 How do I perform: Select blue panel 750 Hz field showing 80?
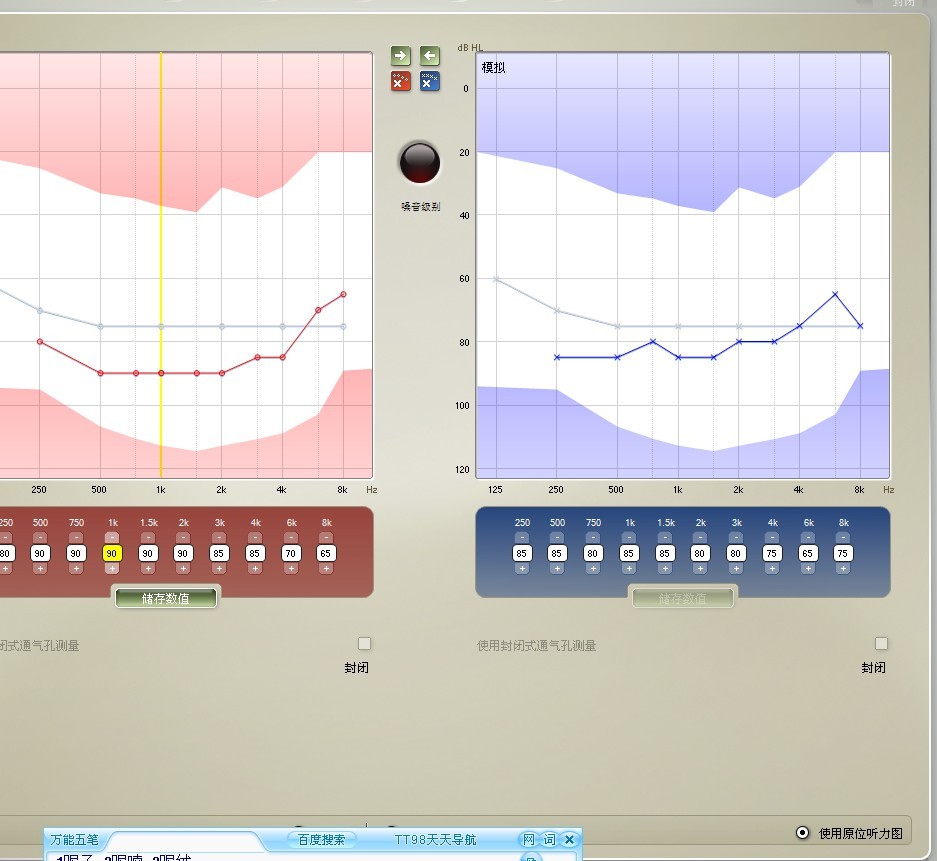(x=593, y=553)
